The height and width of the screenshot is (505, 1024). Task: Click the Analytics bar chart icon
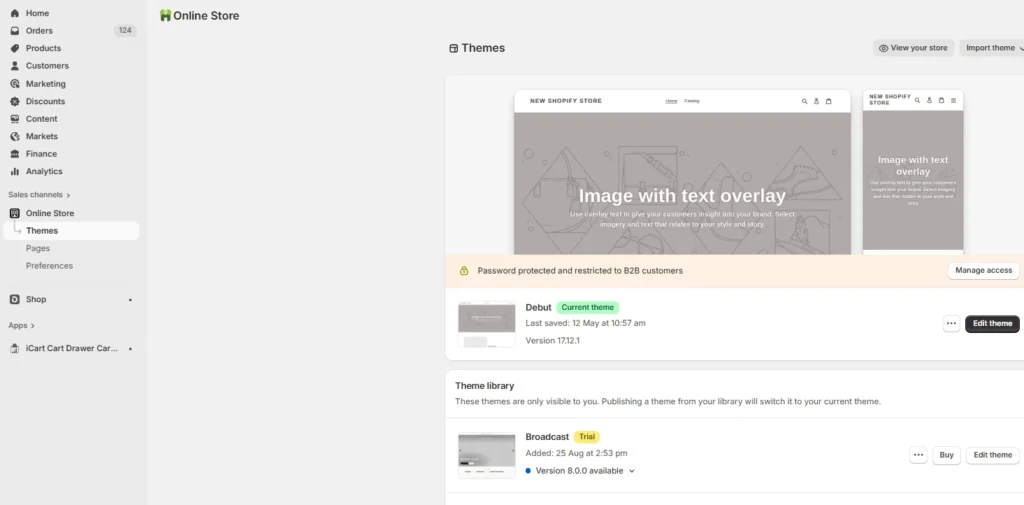[x=14, y=171]
